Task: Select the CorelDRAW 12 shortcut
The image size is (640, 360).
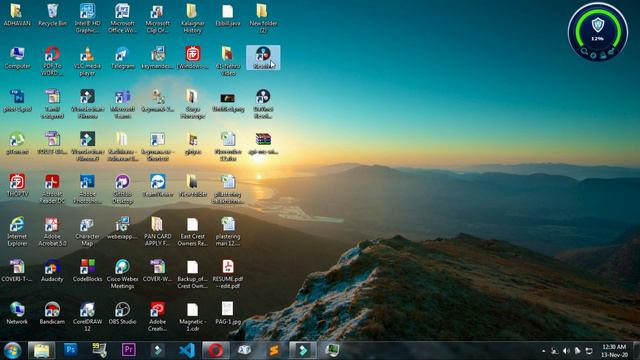Action: [87, 316]
